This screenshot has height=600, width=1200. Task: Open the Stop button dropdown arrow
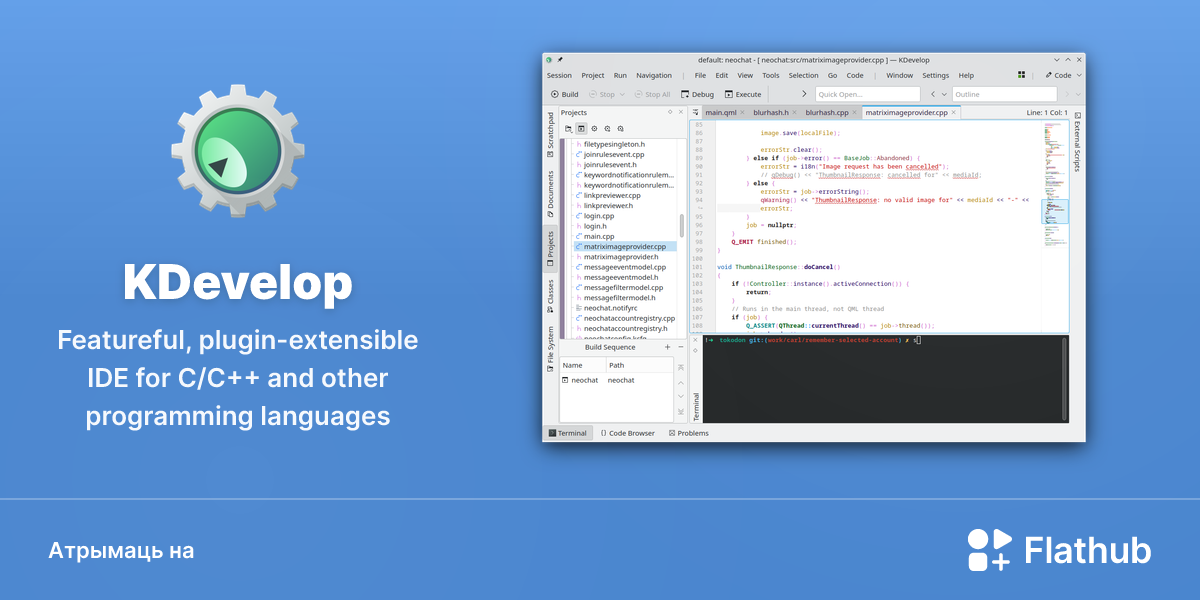click(x=622, y=94)
